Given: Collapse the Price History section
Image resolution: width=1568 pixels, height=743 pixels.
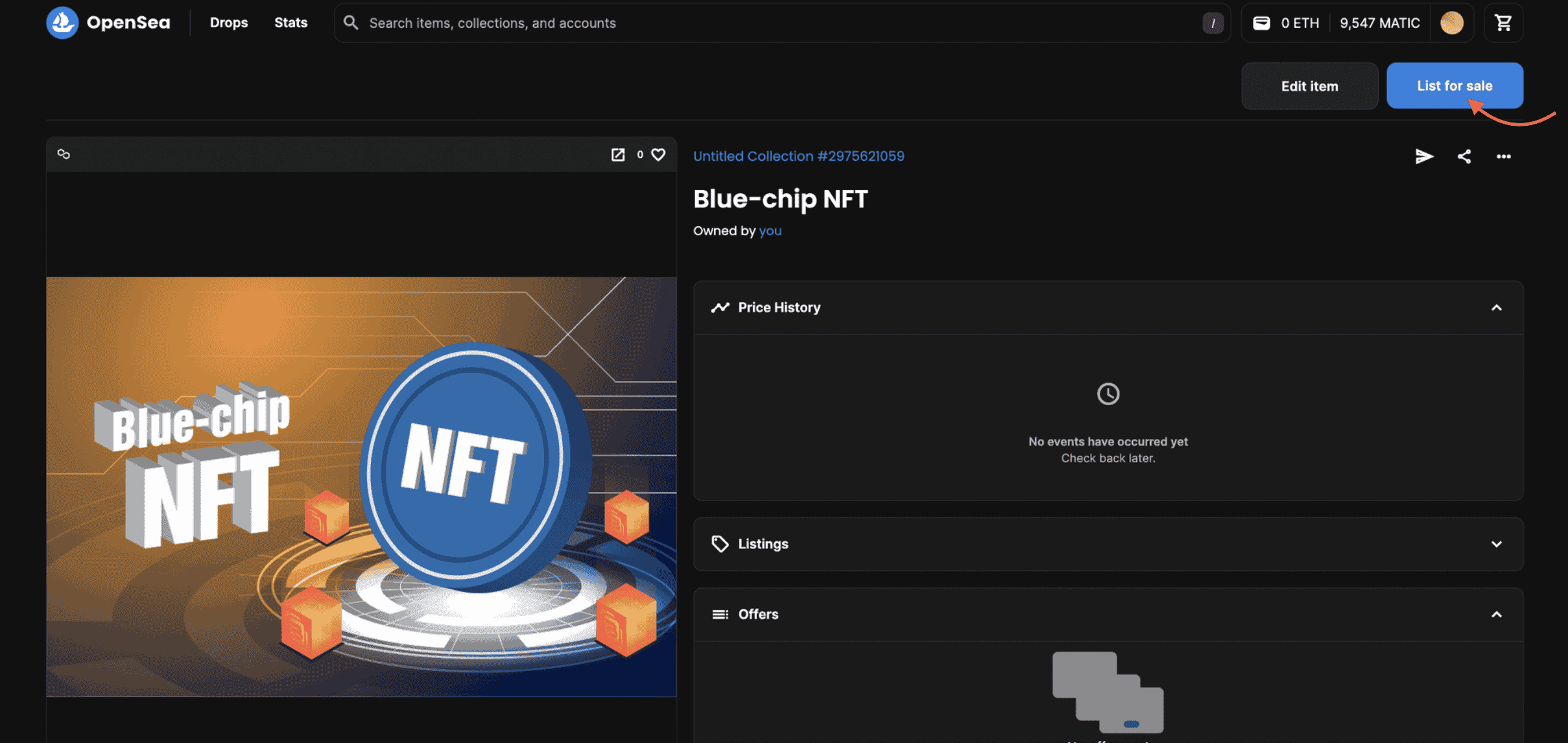Looking at the screenshot, I should pos(1496,307).
